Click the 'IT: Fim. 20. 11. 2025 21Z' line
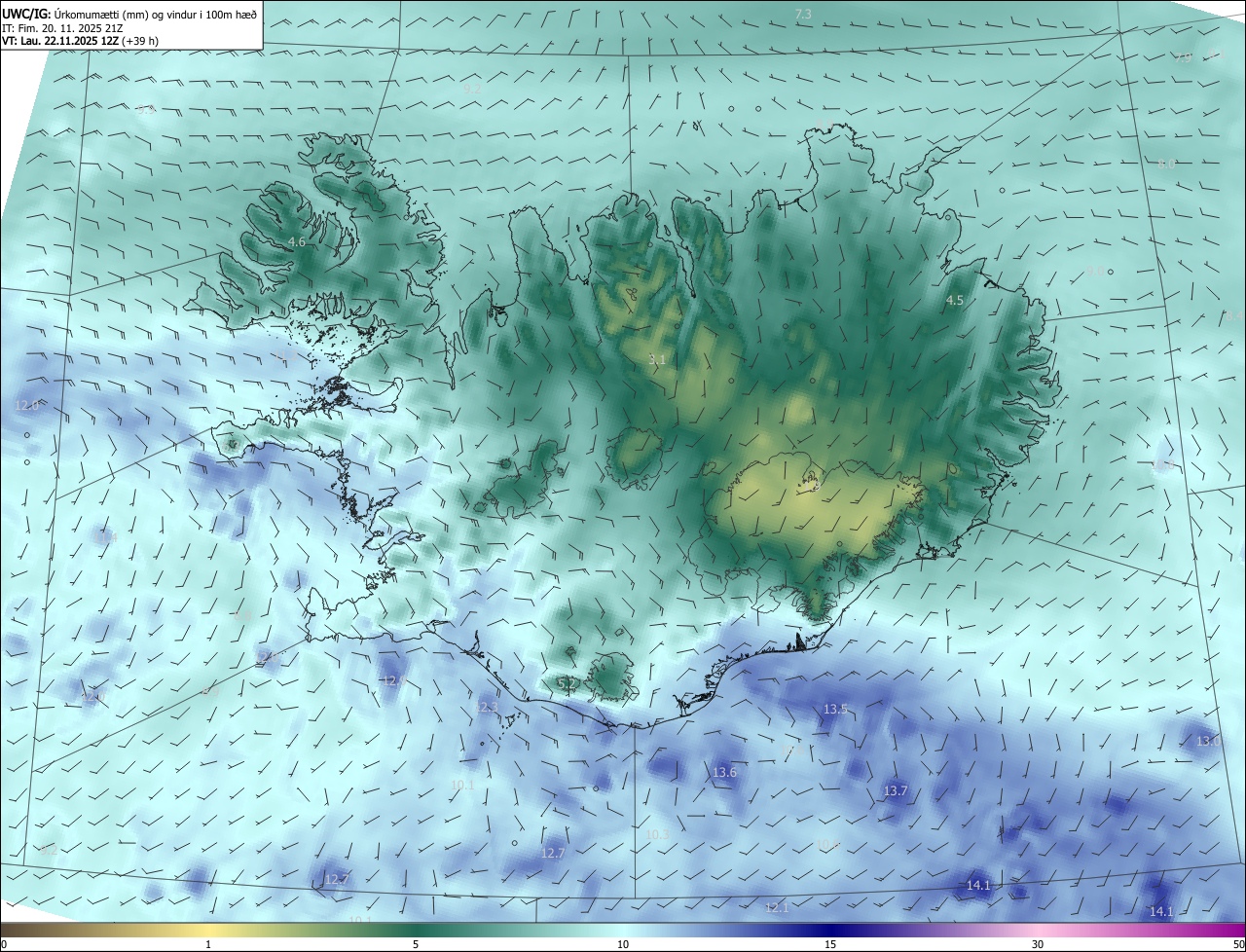Screen dimensions: 1246x952 click(x=62, y=28)
